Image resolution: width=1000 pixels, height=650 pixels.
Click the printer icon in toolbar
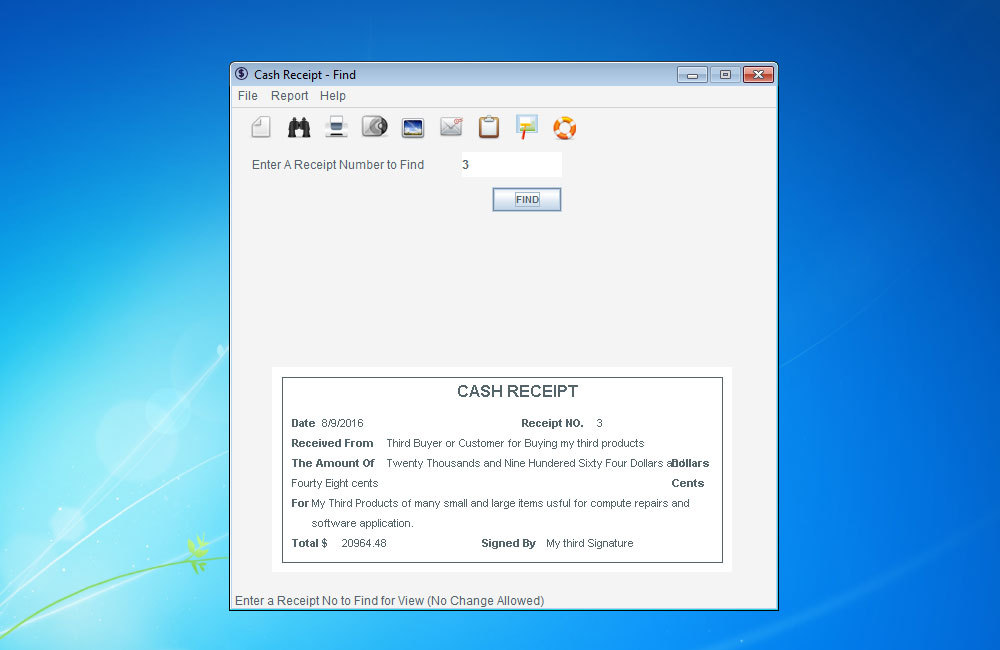(x=336, y=127)
